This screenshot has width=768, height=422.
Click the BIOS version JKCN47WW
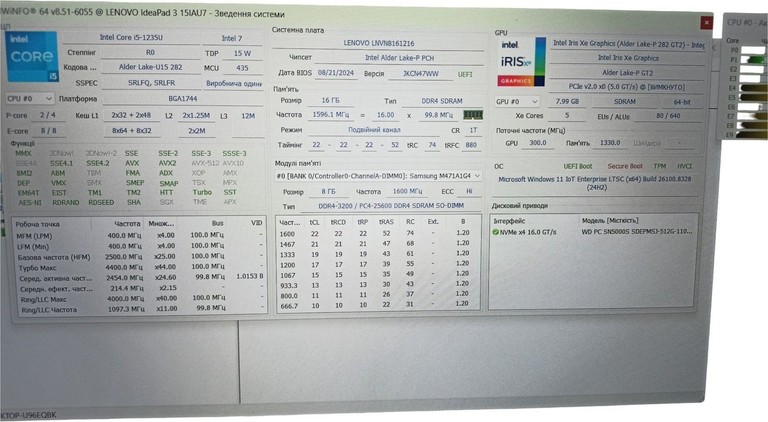coord(421,74)
